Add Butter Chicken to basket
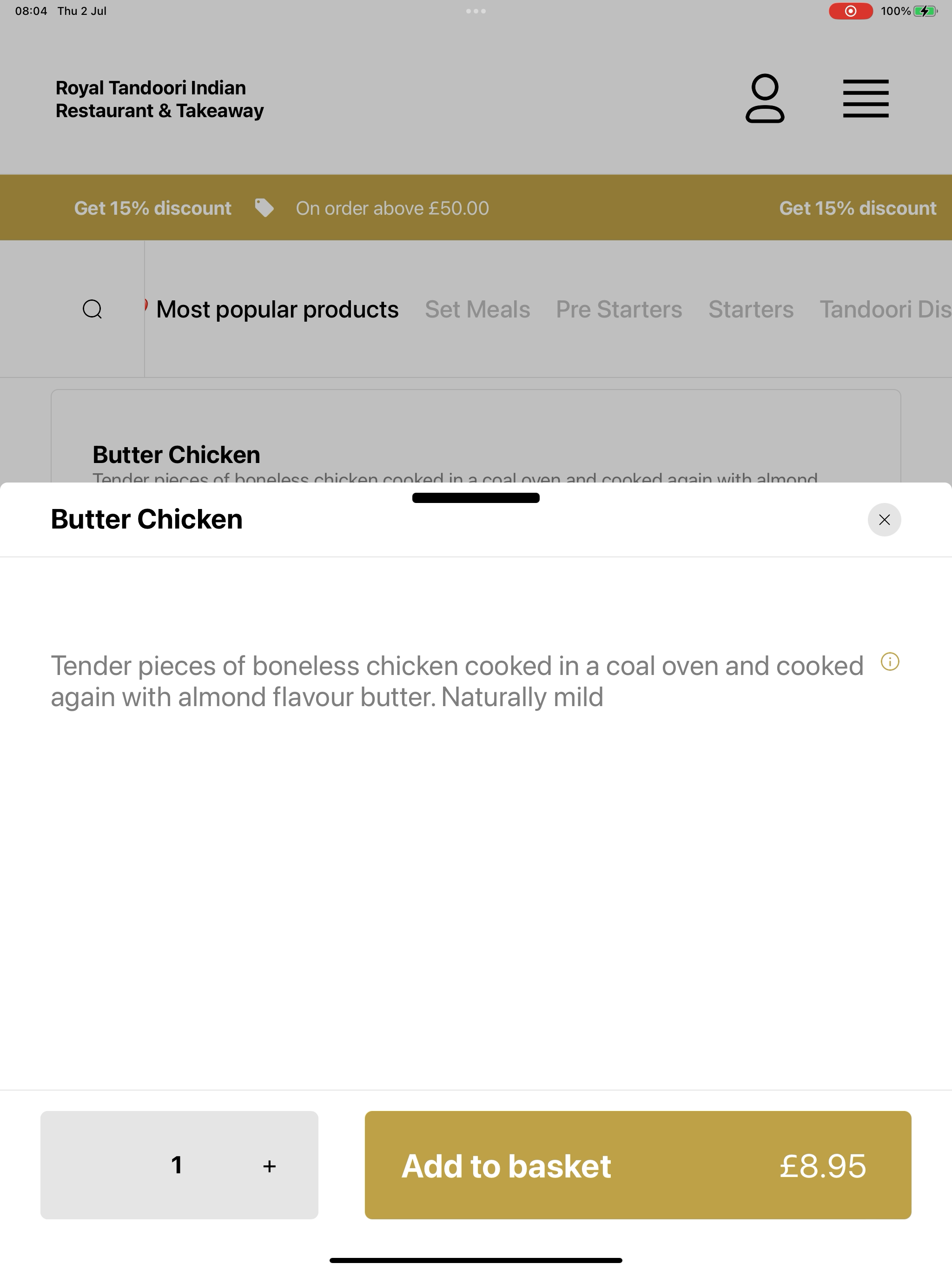 [638, 1165]
